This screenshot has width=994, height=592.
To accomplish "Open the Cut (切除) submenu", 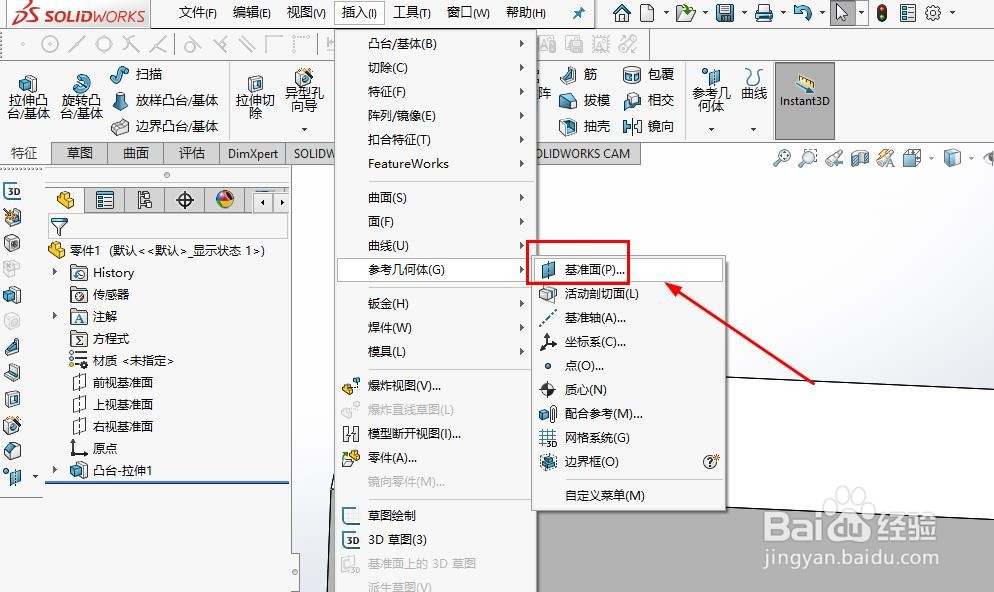I will (436, 68).
